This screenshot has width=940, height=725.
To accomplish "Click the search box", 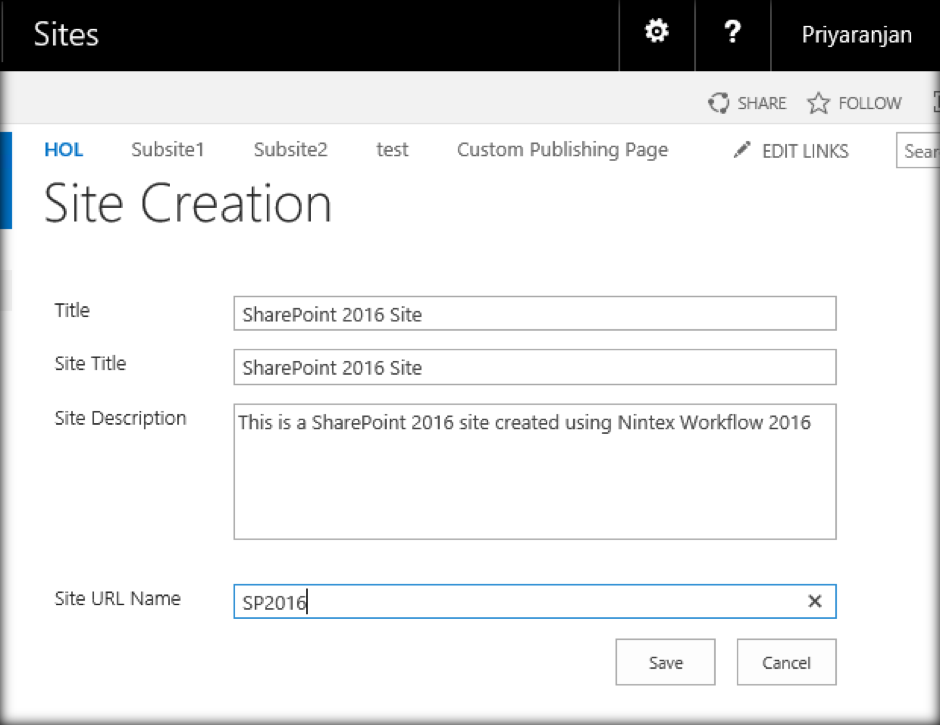I will coord(920,151).
